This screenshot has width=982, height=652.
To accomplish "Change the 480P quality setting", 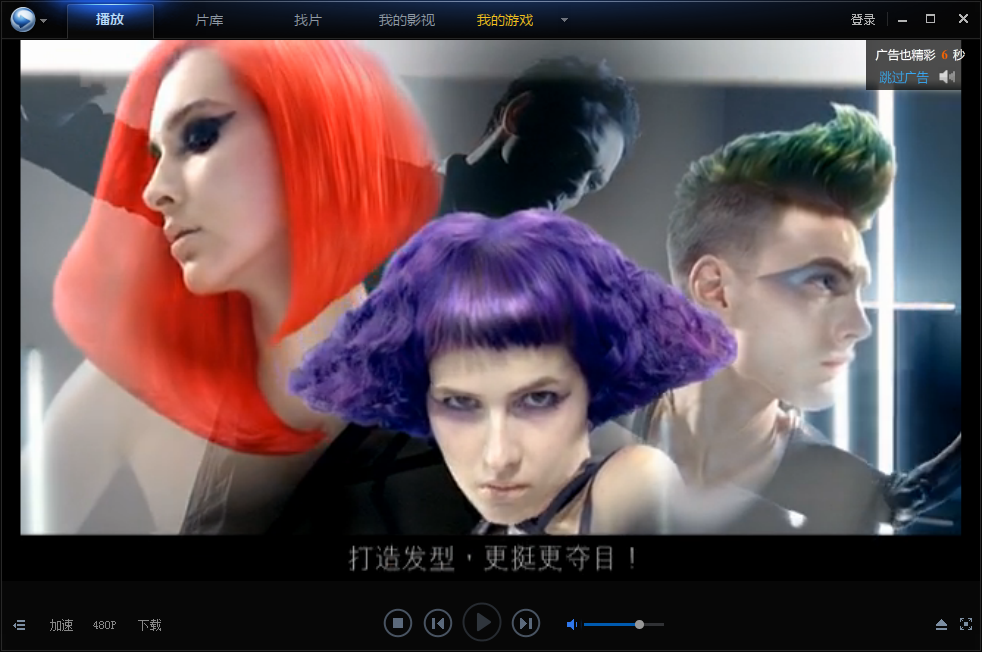I will click(105, 625).
